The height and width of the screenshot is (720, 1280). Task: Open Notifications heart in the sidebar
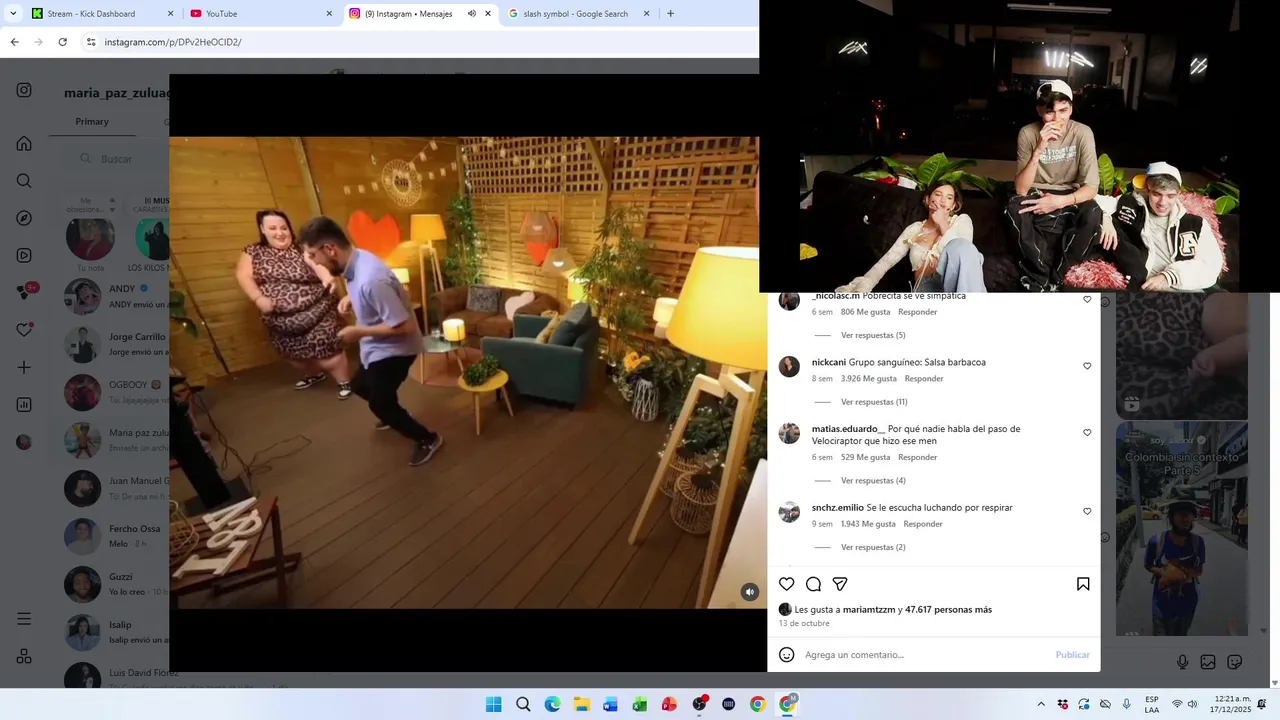click(25, 330)
